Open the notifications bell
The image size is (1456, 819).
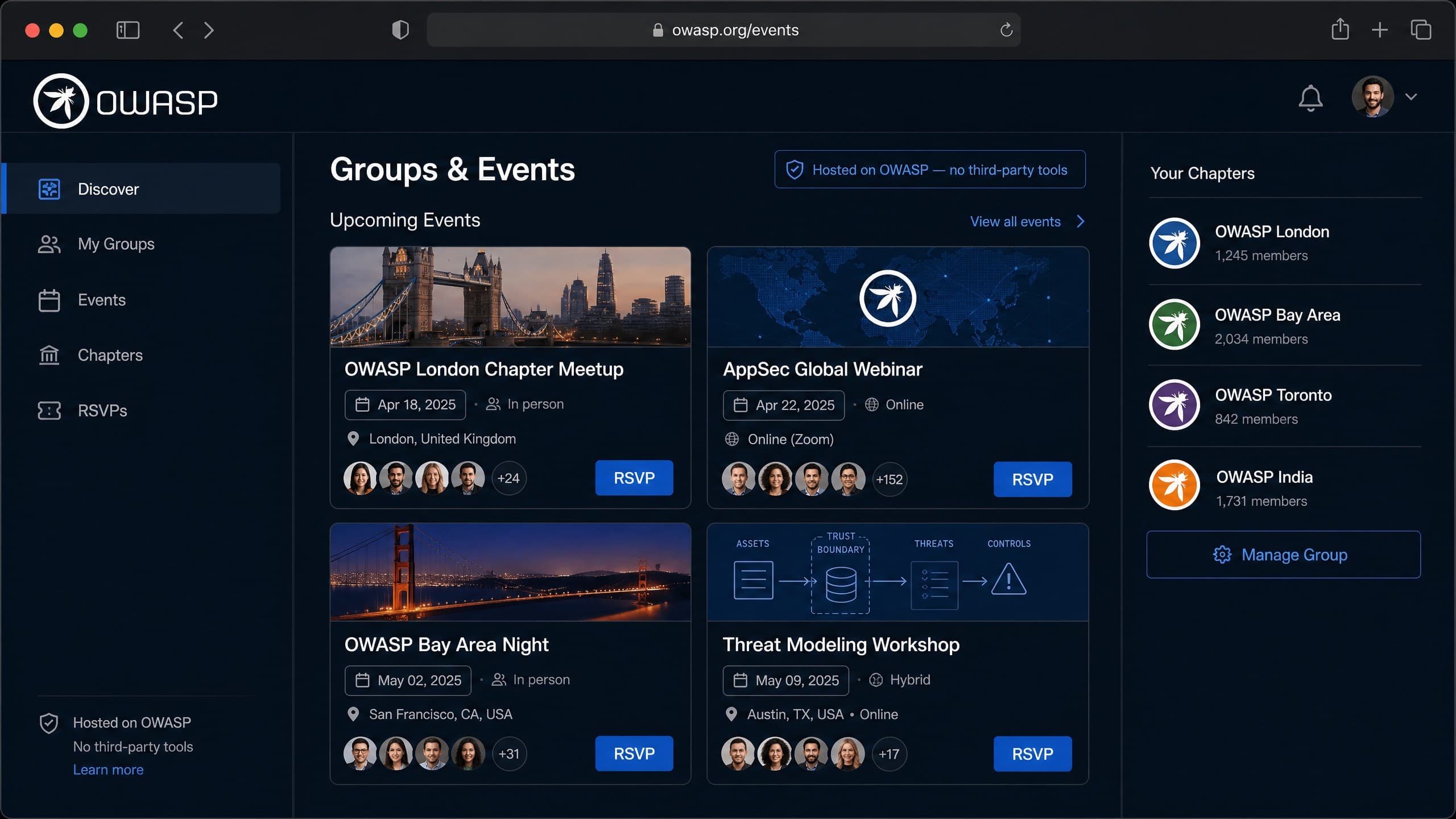coord(1310,98)
